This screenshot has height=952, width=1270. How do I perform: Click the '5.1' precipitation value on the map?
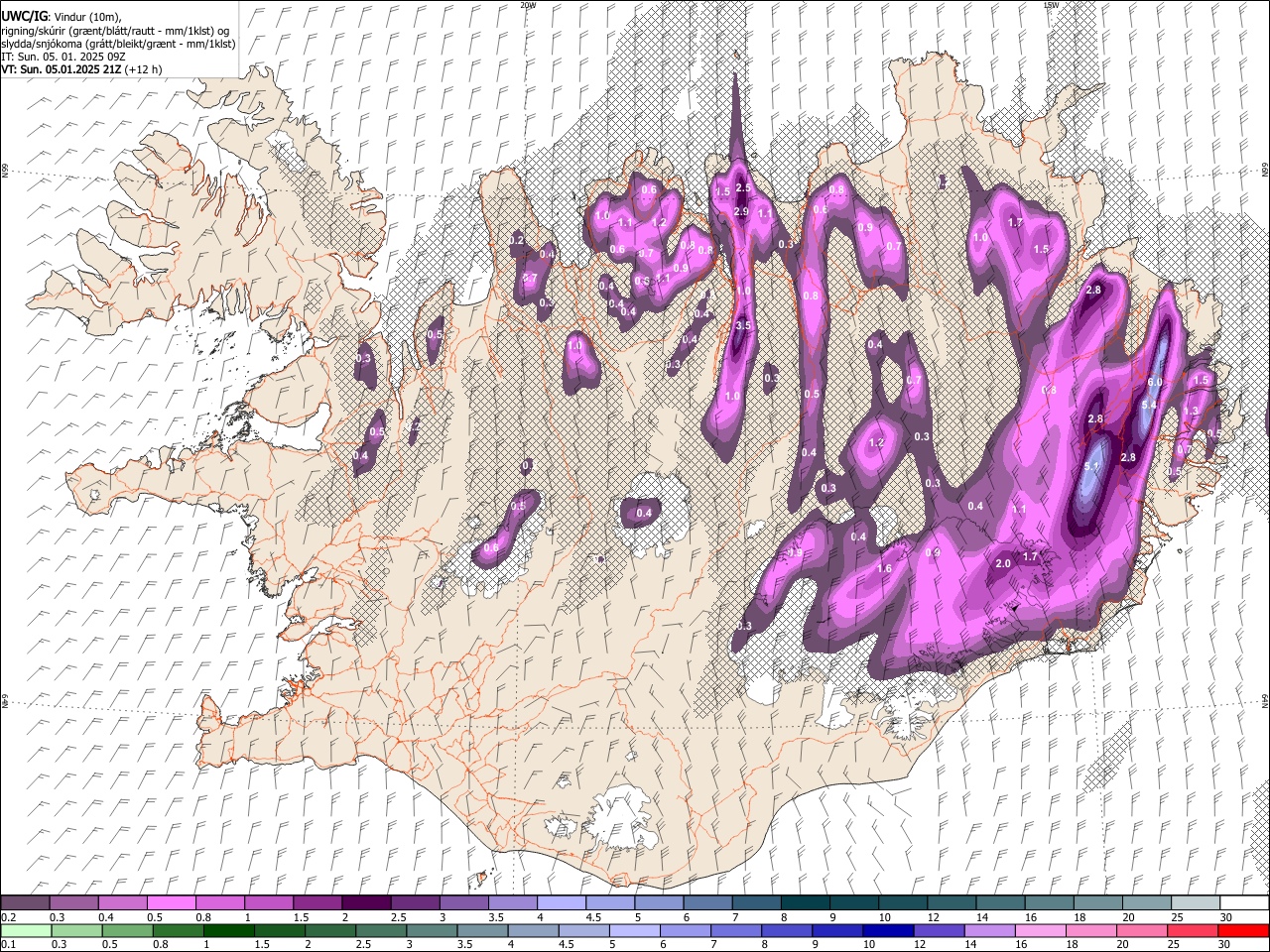coord(1092,467)
